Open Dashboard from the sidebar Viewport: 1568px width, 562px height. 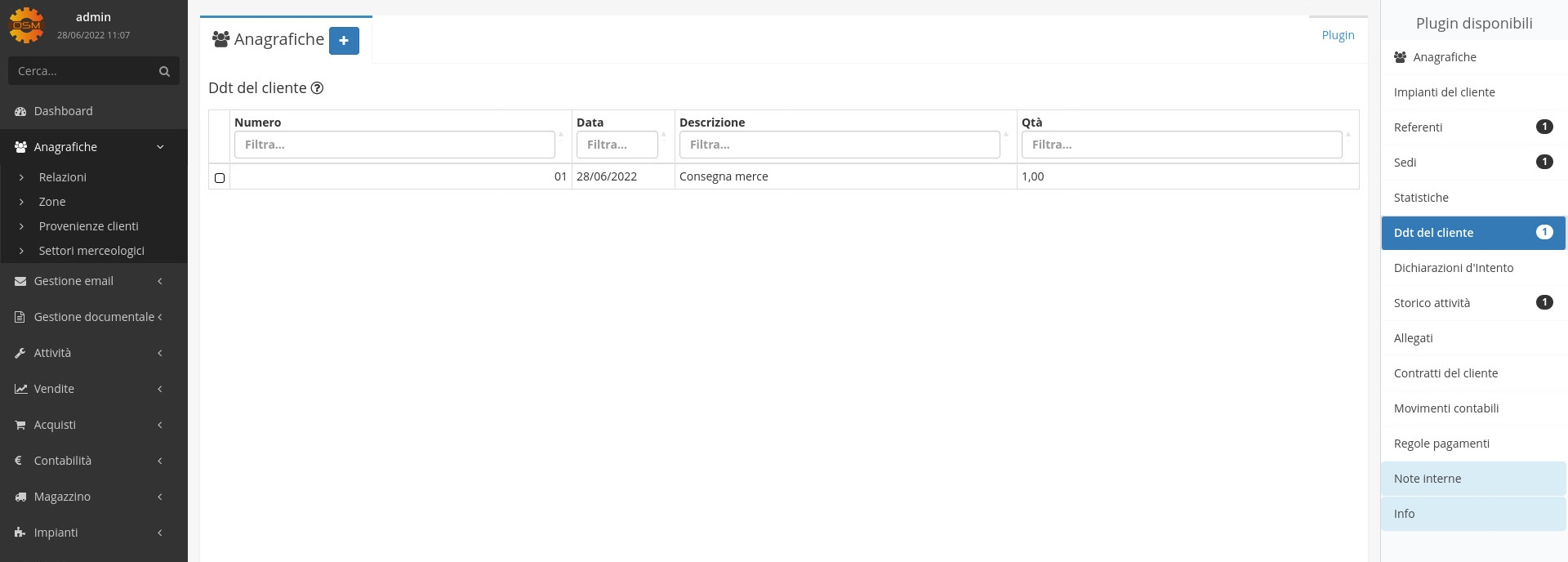click(x=63, y=111)
